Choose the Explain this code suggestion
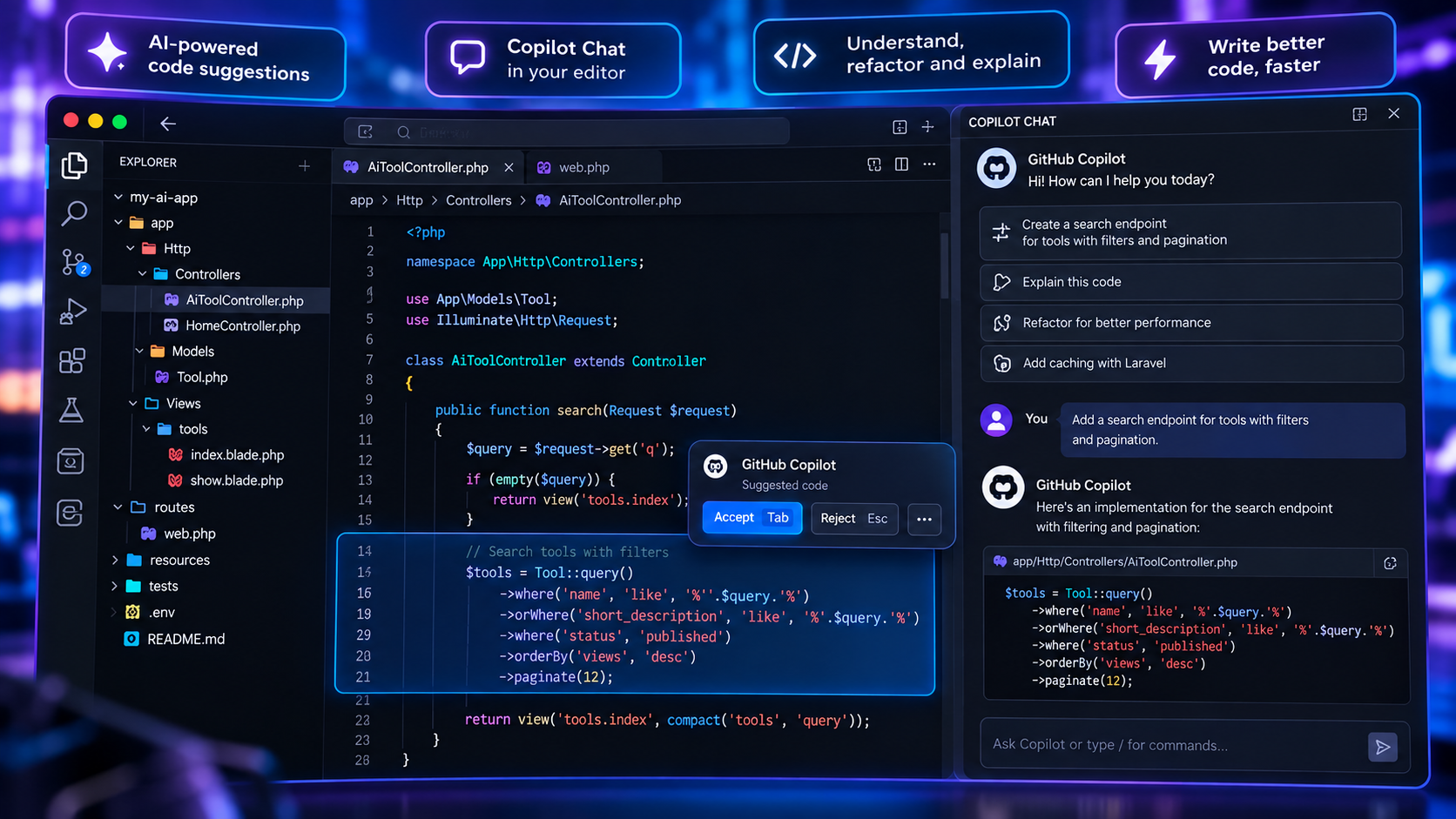1456x819 pixels. [1191, 282]
